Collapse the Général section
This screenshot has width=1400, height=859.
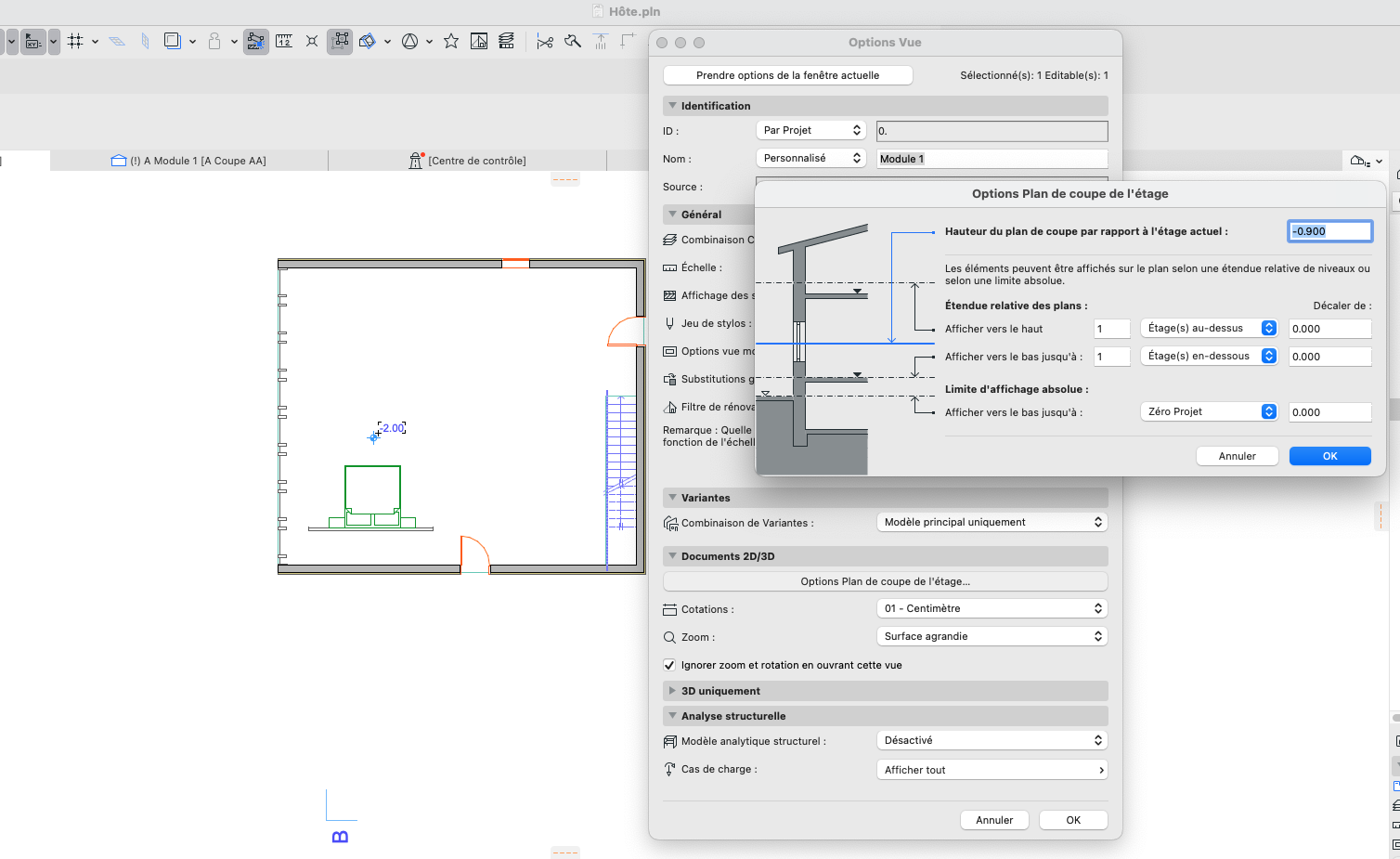pos(672,215)
